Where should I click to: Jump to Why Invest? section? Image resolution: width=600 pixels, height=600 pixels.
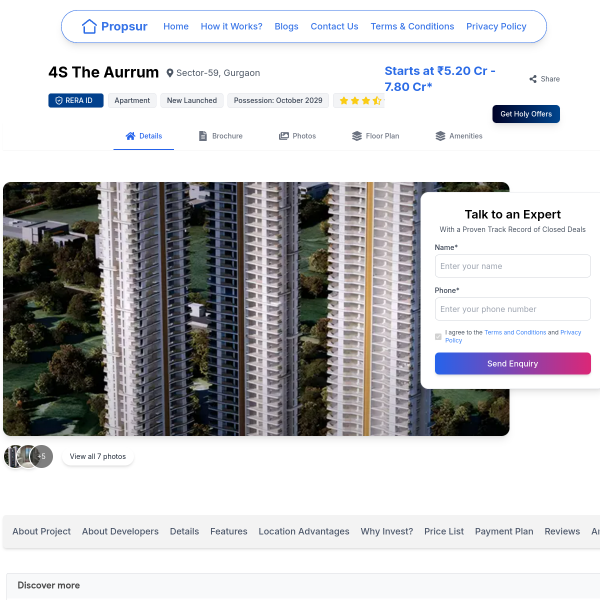click(387, 532)
